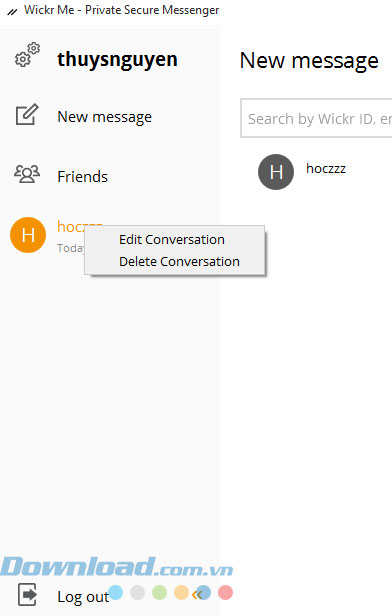
Task: Pick the gray color dot
Action: tap(137, 592)
